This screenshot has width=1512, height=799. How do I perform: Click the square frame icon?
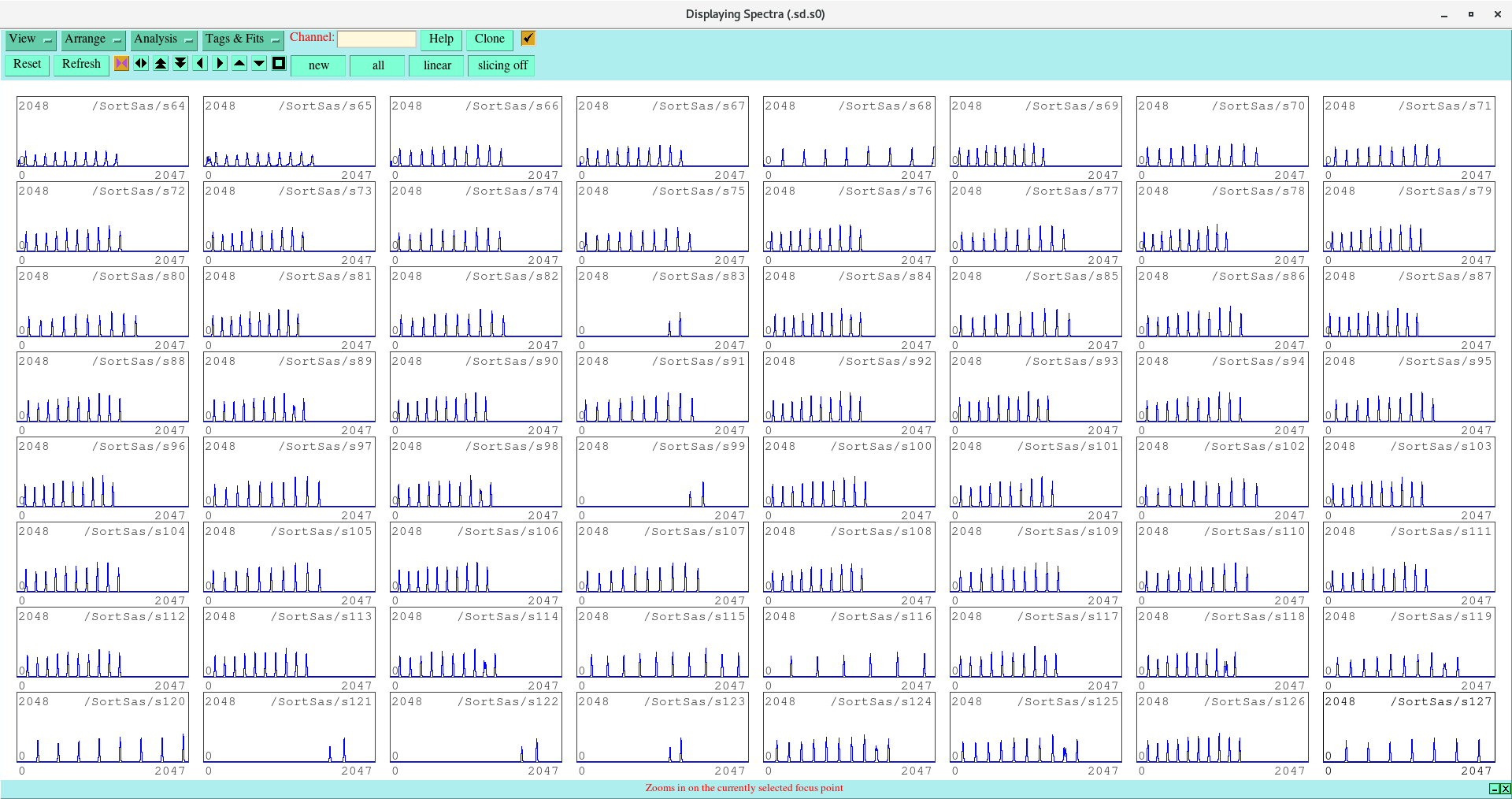click(x=279, y=64)
